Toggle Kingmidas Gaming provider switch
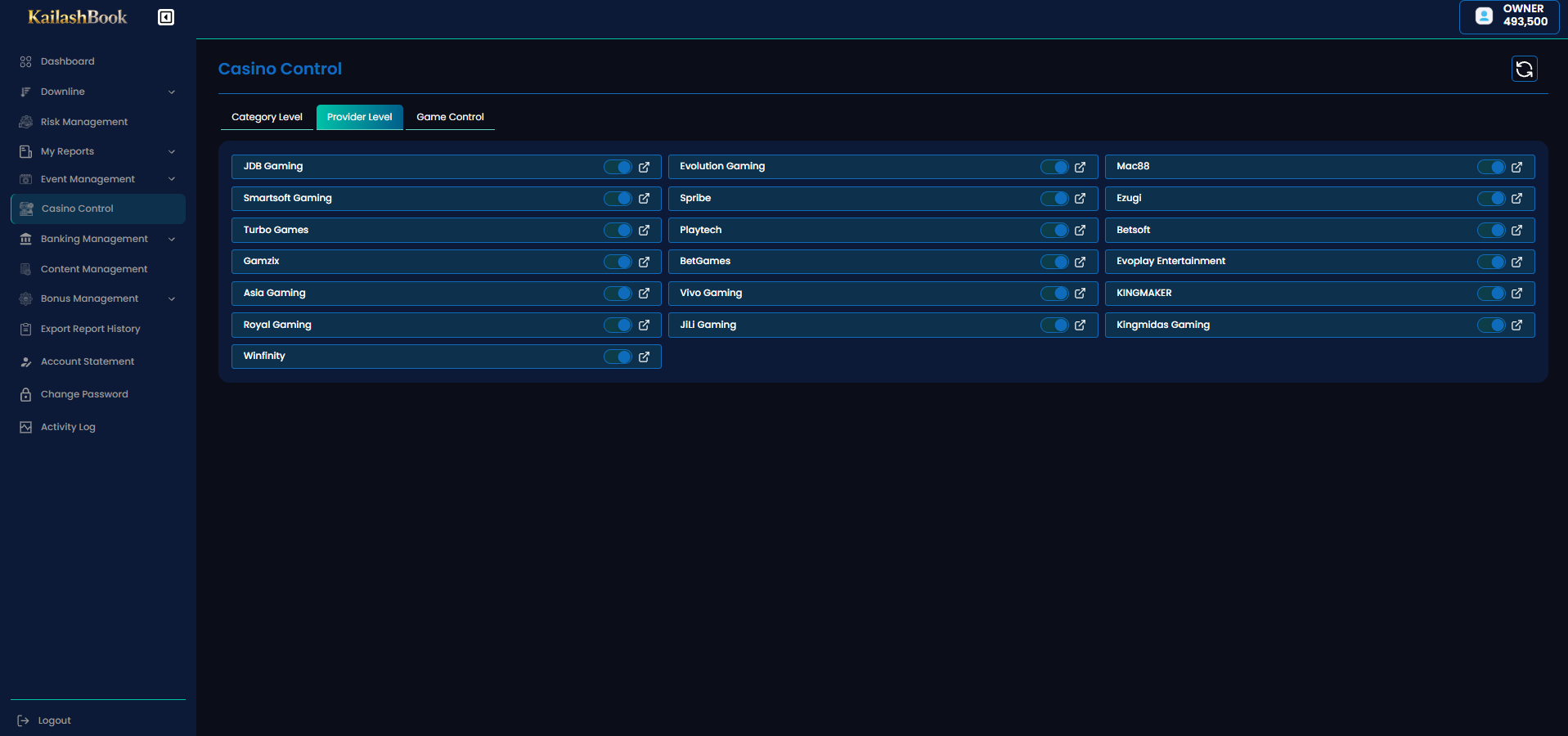This screenshot has width=1568, height=736. coord(1491,325)
